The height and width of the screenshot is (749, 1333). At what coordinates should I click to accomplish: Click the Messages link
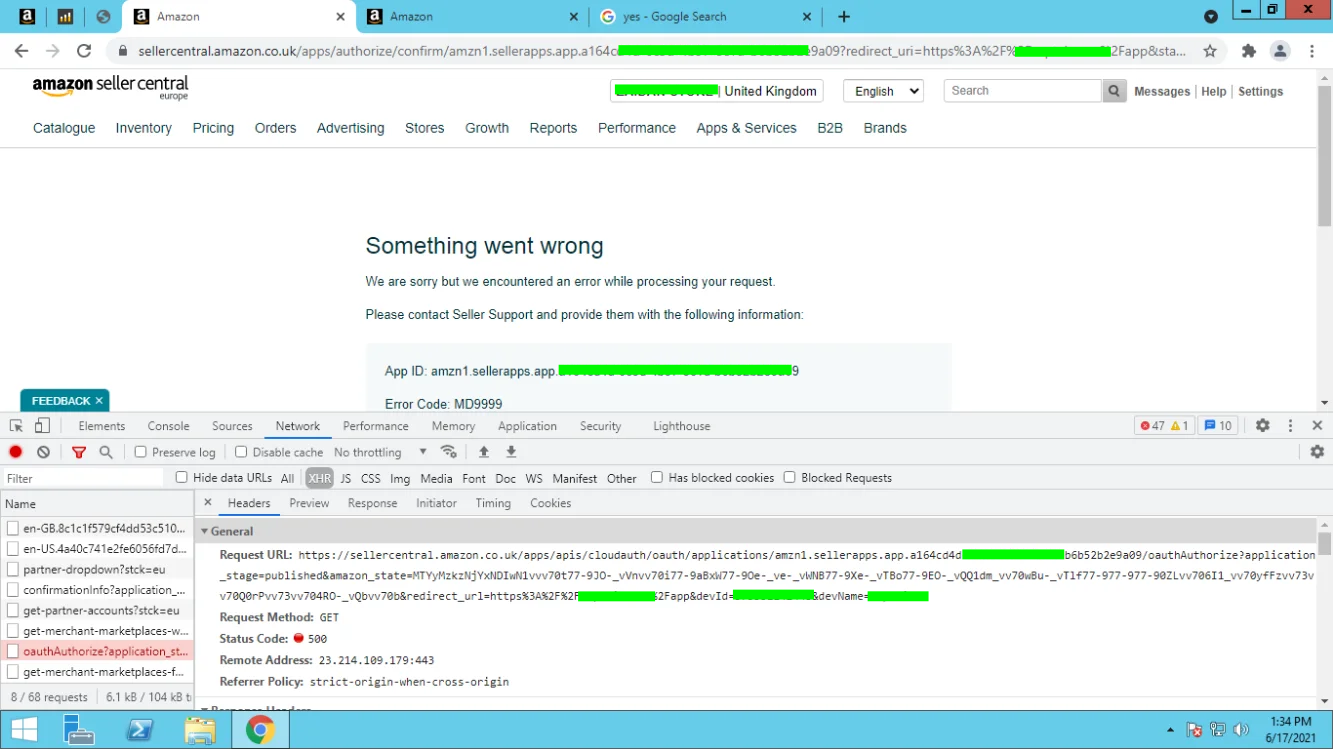(1162, 91)
